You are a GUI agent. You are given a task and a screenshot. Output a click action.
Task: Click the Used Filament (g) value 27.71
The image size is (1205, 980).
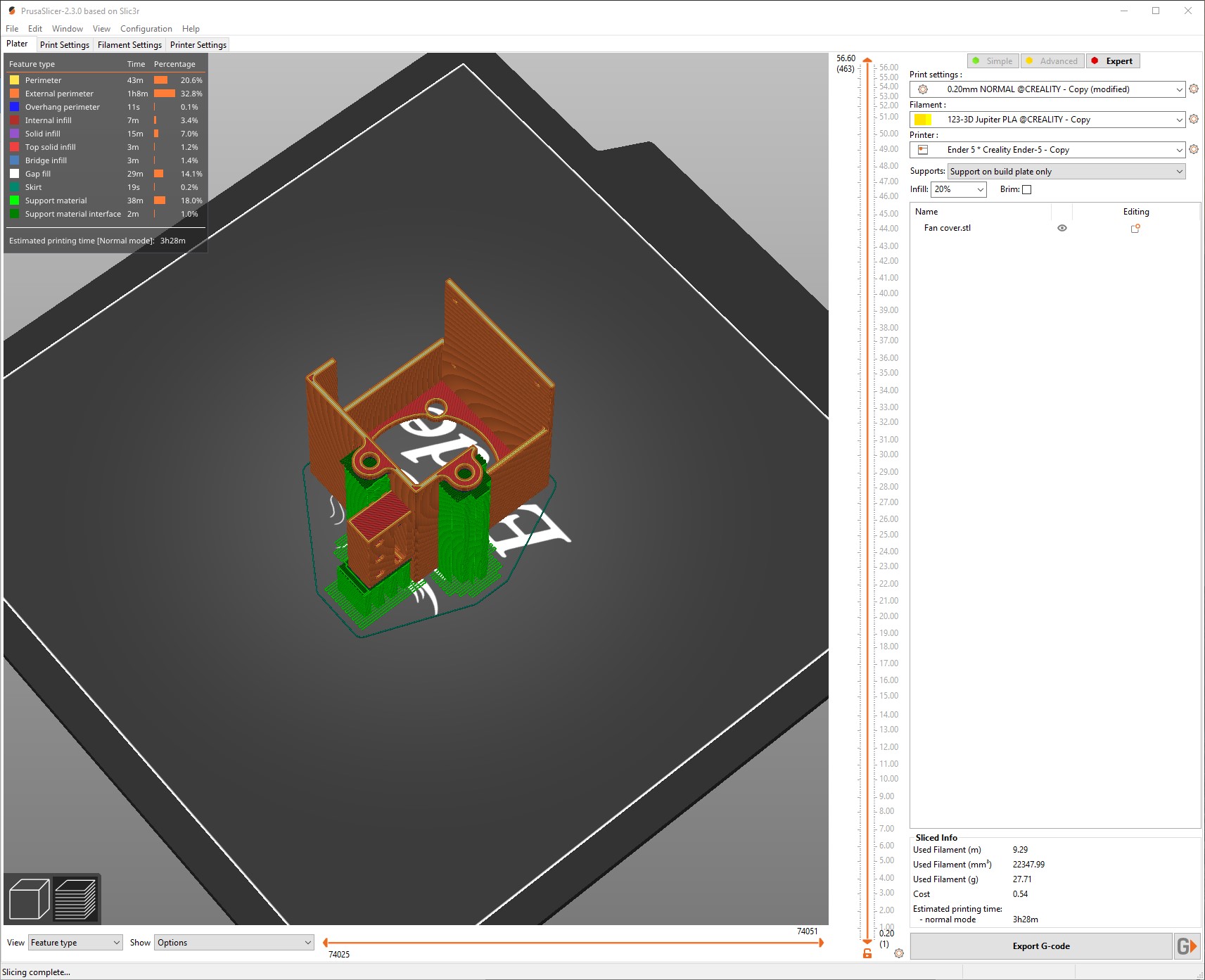point(1022,879)
